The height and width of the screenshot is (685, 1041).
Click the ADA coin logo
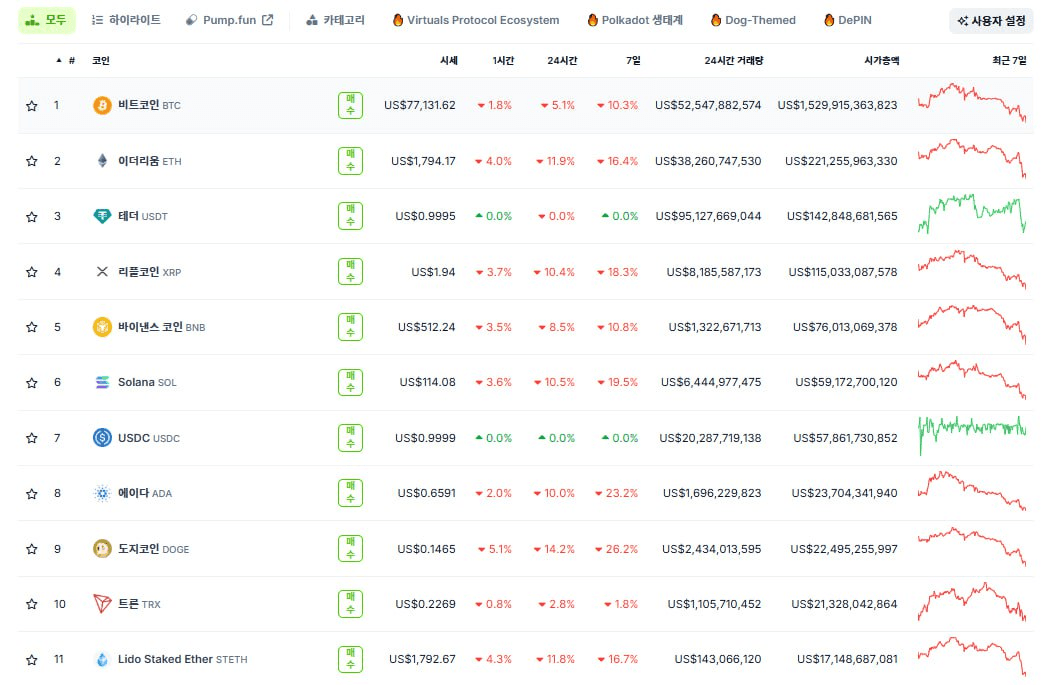point(102,493)
